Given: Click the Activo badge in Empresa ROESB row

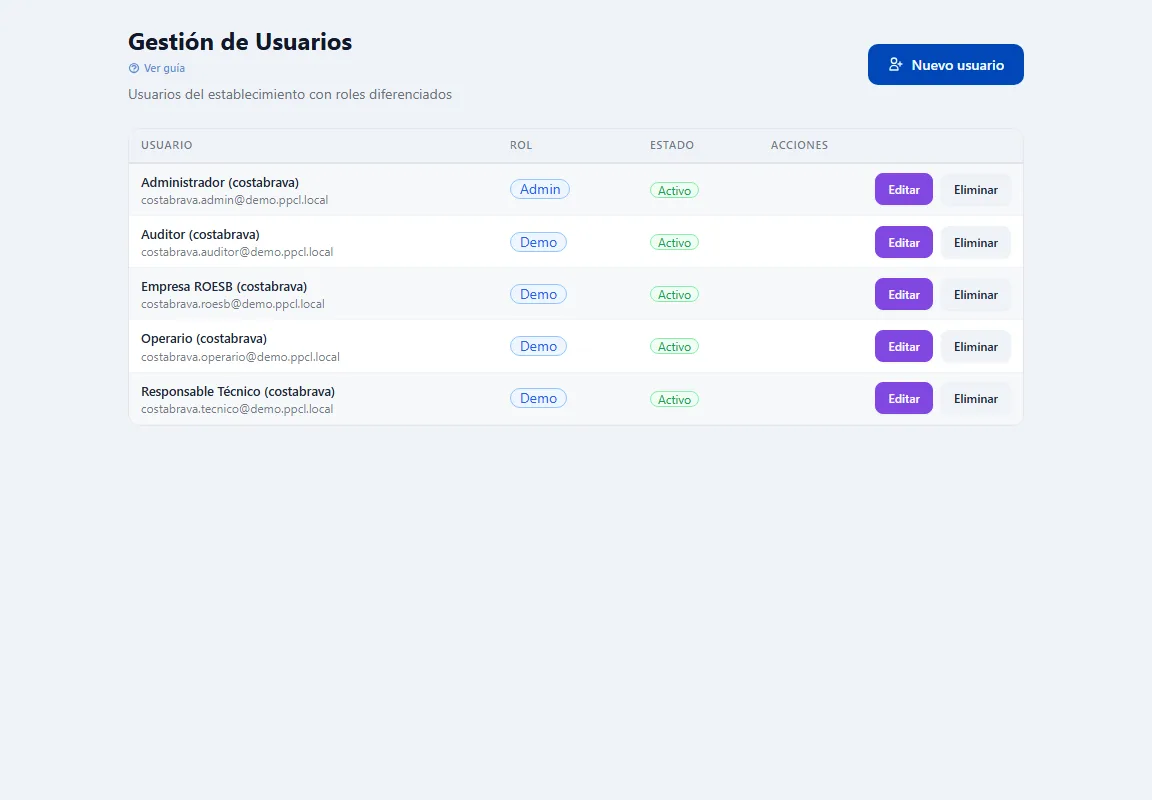Looking at the screenshot, I should click(674, 295).
